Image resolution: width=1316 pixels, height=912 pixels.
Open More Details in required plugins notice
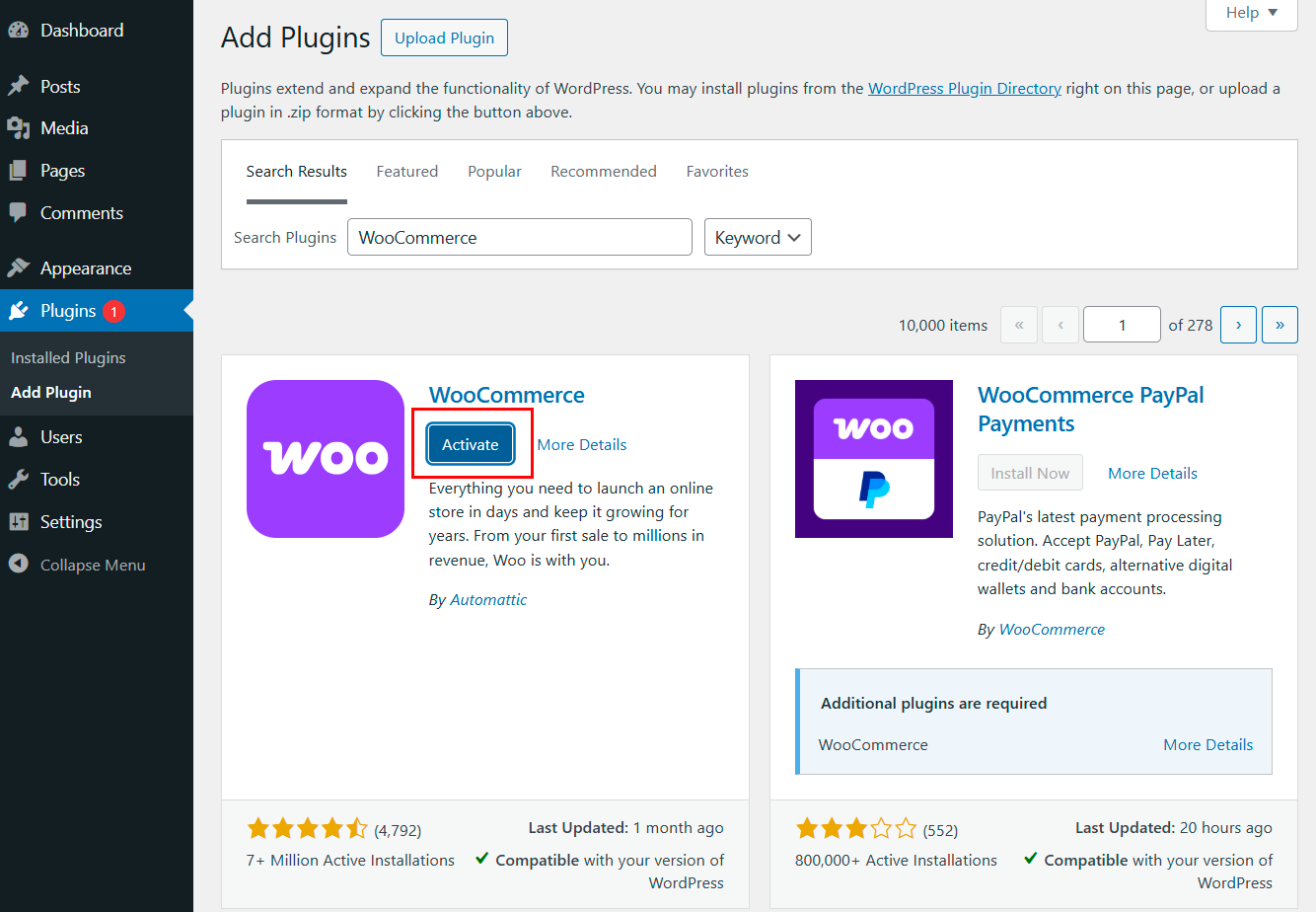click(1208, 745)
